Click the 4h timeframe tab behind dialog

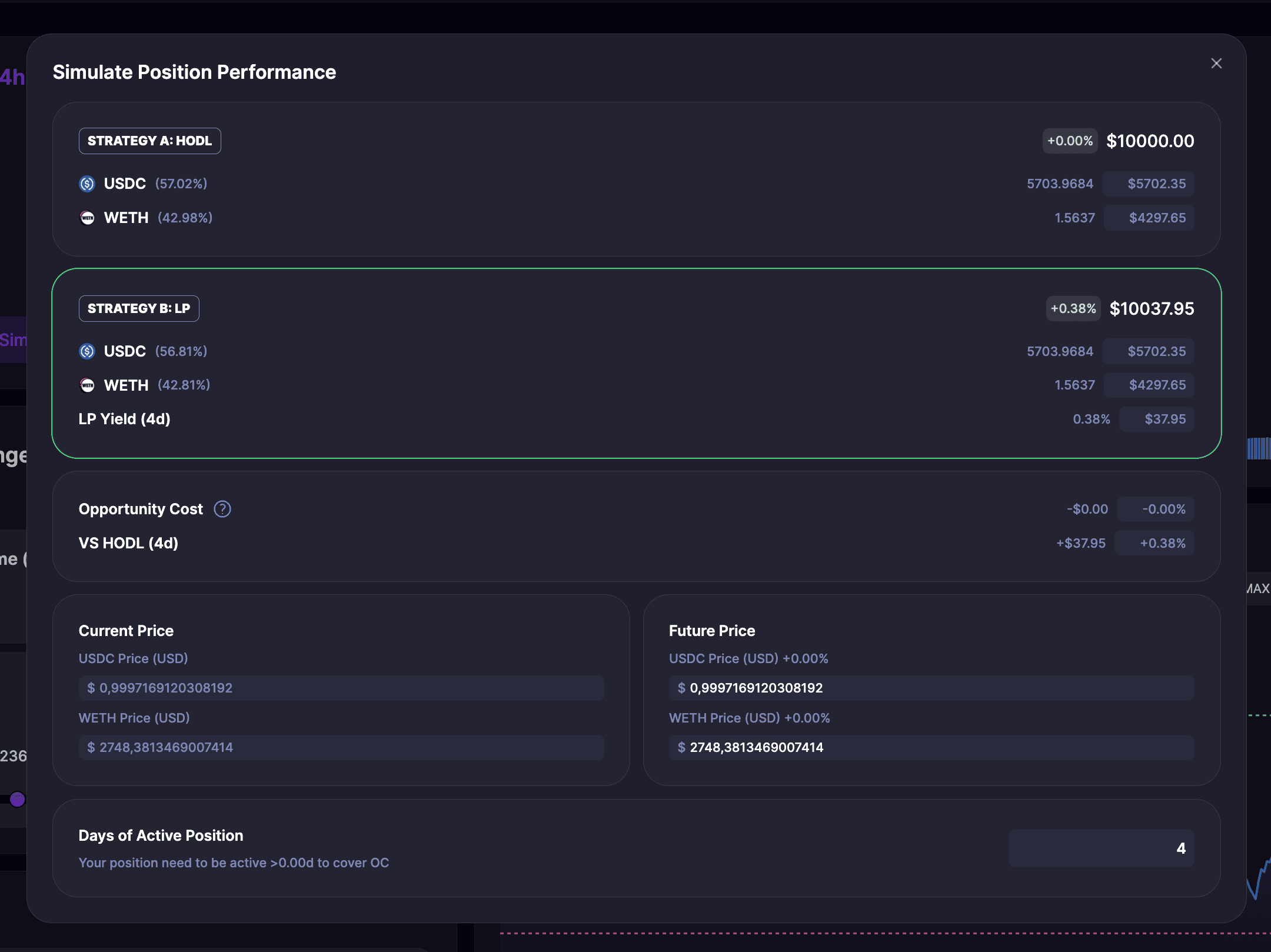pyautogui.click(x=12, y=78)
